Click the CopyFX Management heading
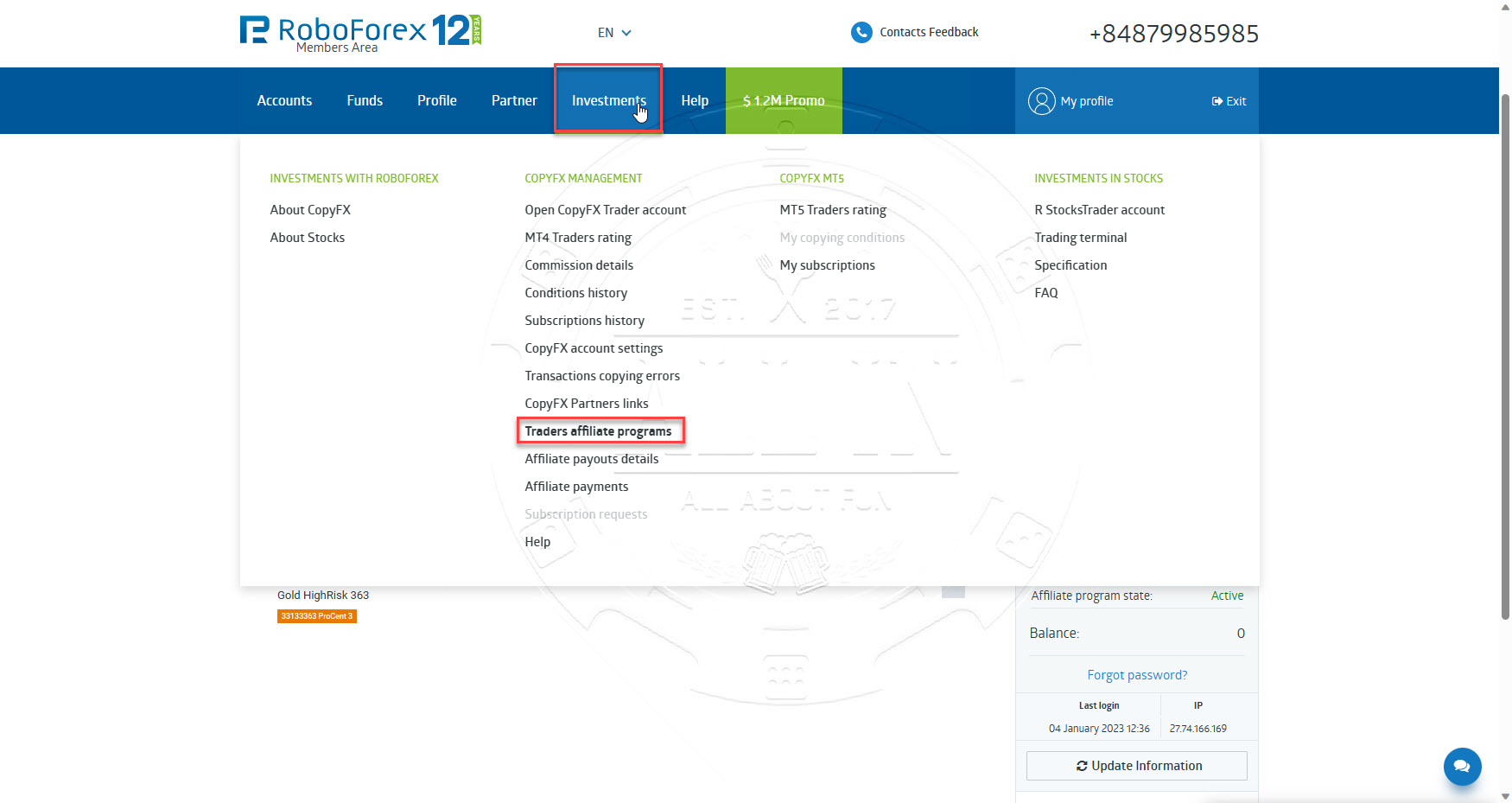Viewport: 1512px width, 803px height. coord(583,178)
